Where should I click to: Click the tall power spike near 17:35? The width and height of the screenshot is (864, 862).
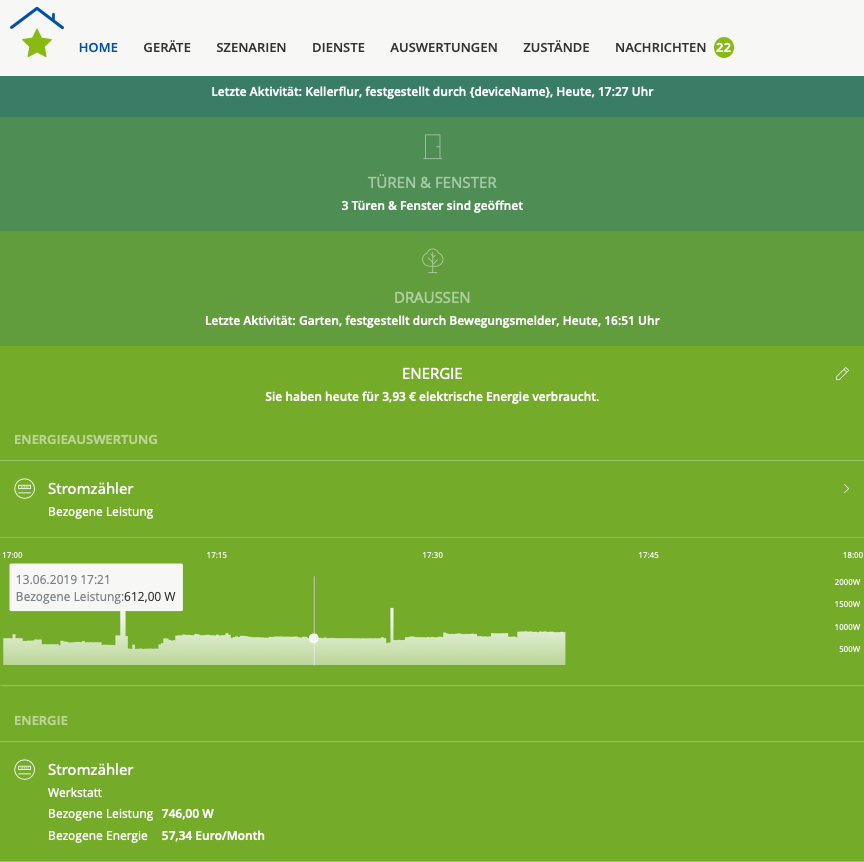392,622
